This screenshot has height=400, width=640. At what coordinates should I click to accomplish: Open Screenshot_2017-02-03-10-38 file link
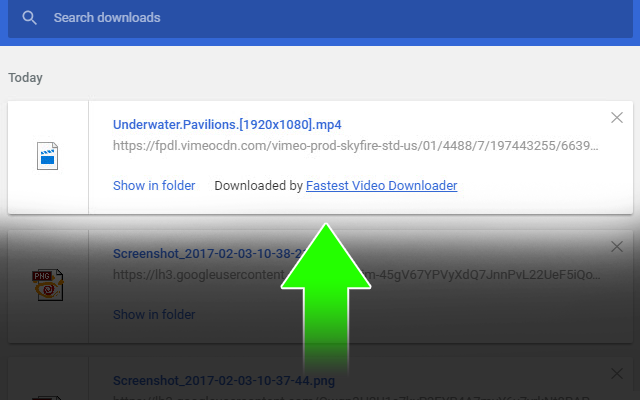[x=209, y=253]
